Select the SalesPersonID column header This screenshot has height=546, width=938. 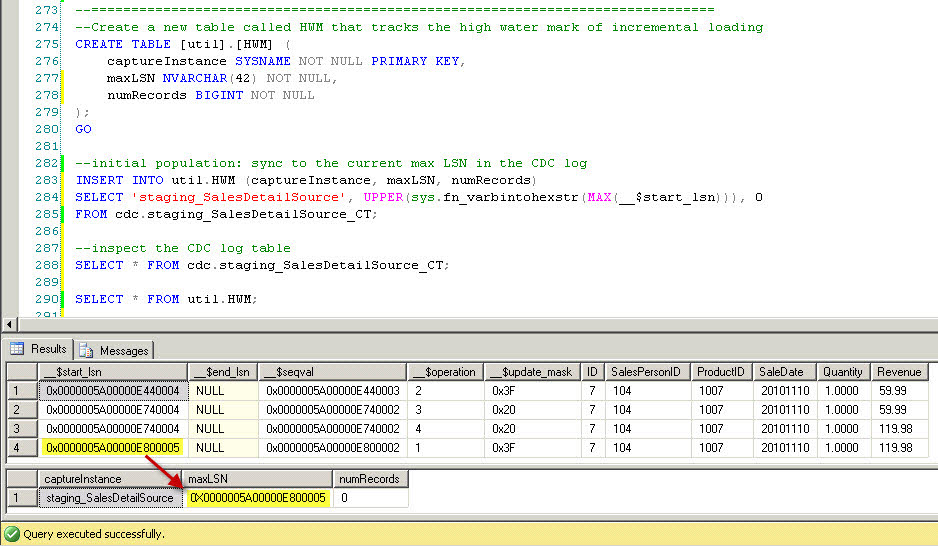[x=646, y=372]
